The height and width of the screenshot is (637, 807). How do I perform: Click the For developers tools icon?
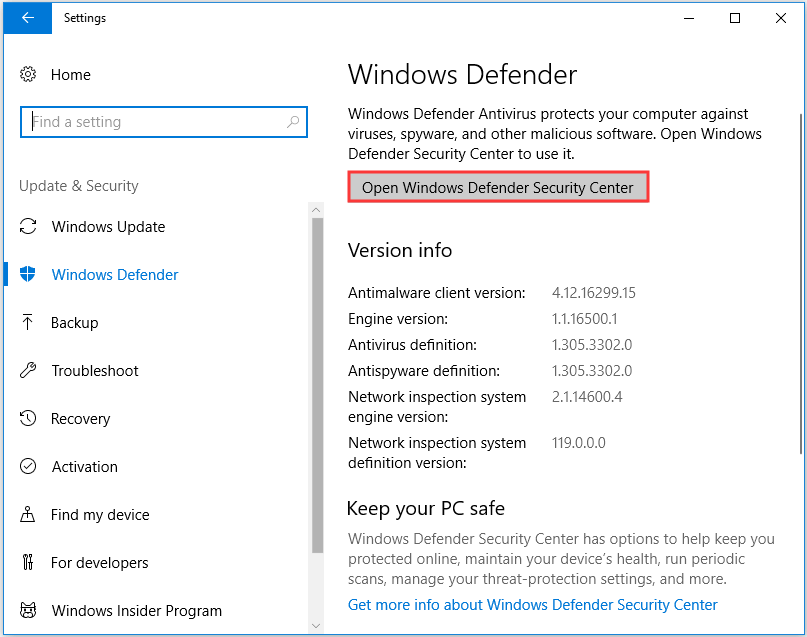28,562
